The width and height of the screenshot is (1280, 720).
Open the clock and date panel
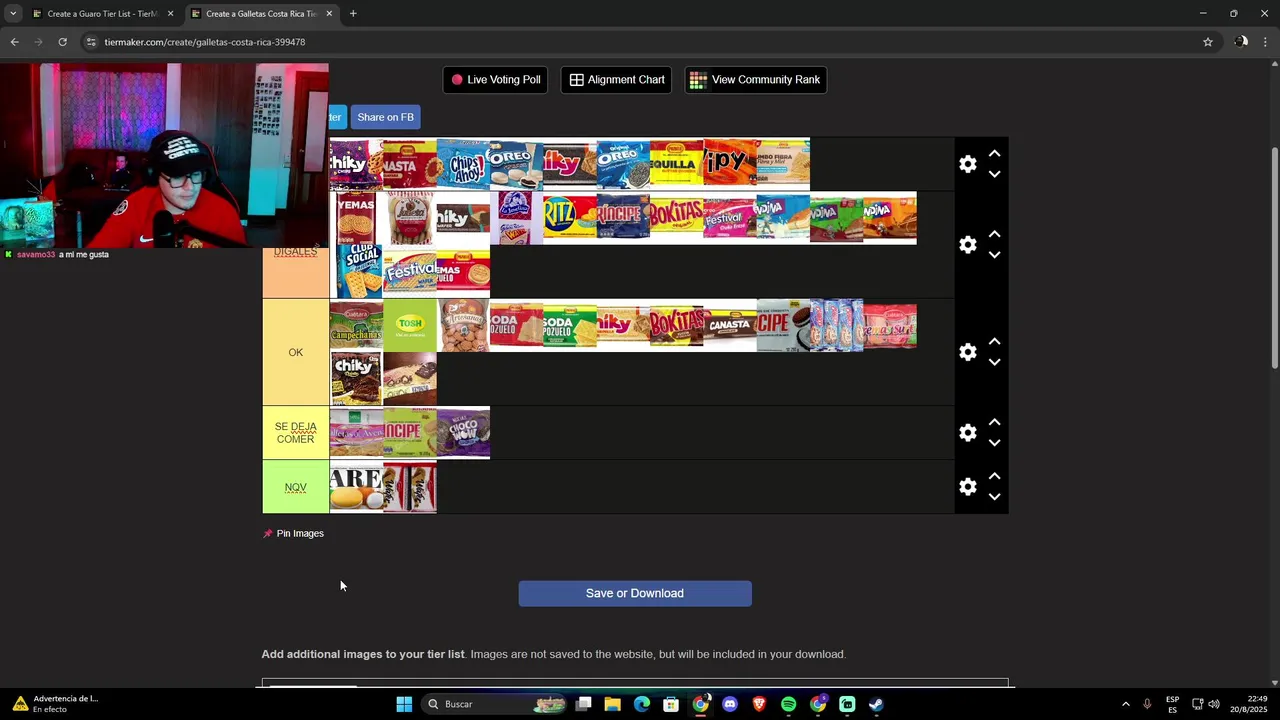[x=1247, y=704]
